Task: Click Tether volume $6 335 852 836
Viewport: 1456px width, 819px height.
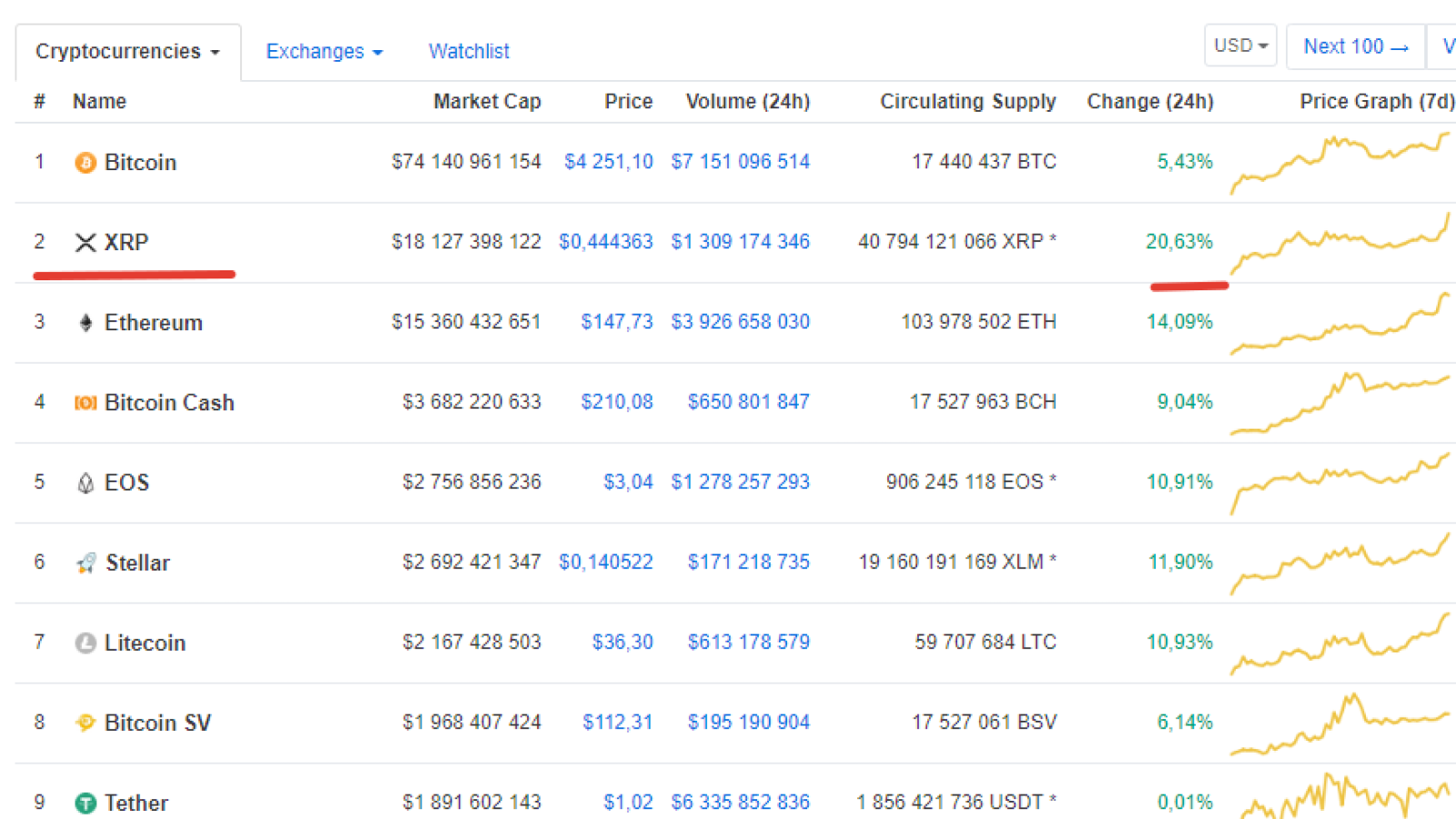Action: pyautogui.click(x=741, y=803)
